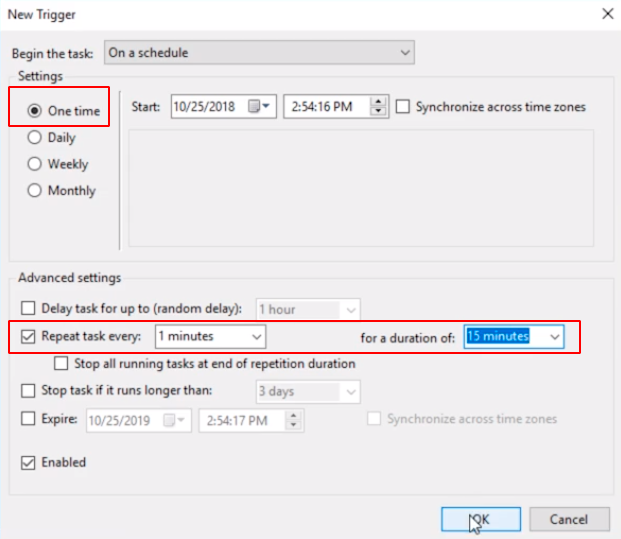621x539 pixels.
Task: Open the random delay 1 hour dropdown
Action: (x=308, y=309)
